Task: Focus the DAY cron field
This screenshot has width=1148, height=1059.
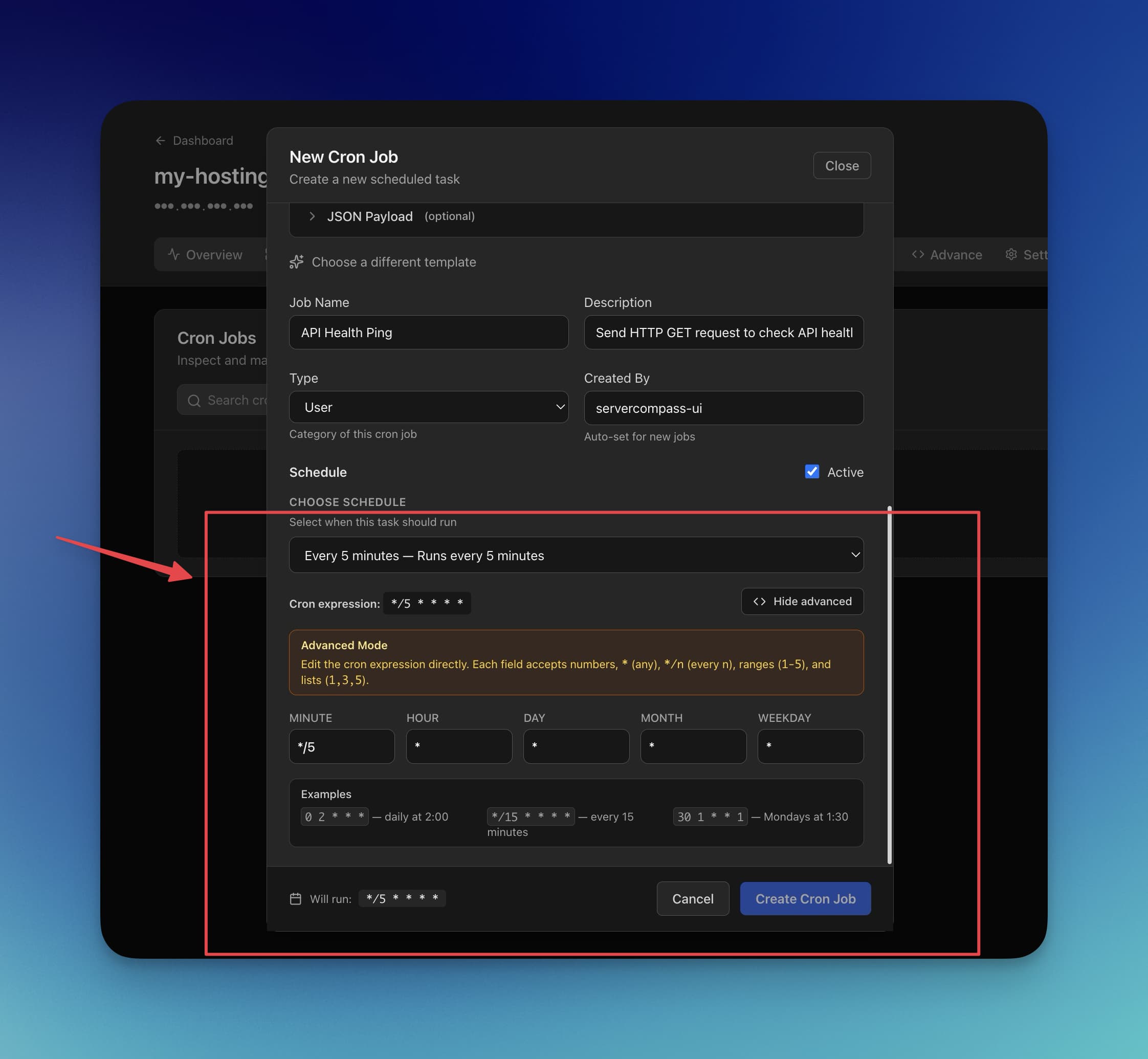Action: coord(576,746)
